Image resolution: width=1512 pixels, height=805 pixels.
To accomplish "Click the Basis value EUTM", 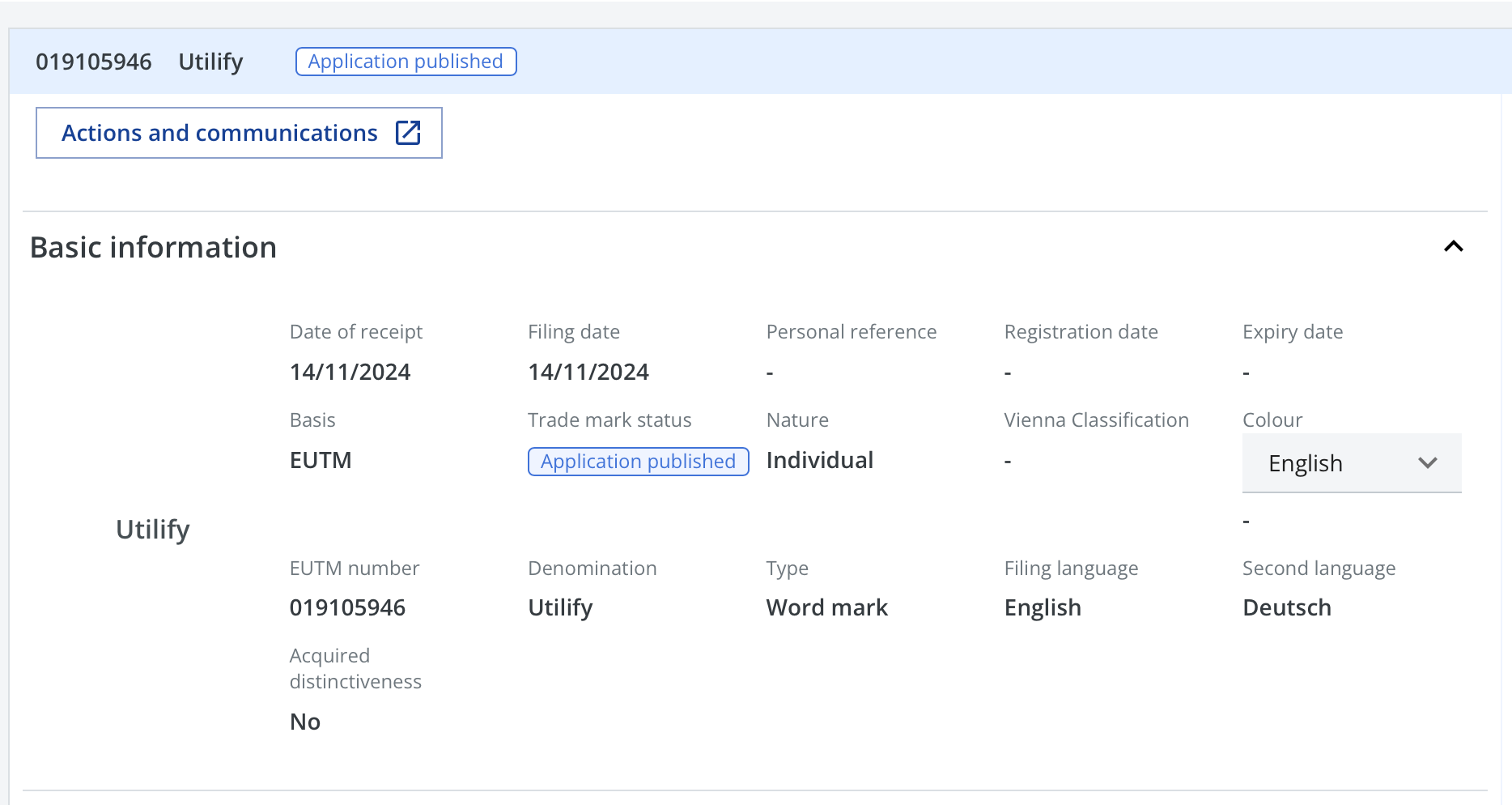I will (321, 460).
